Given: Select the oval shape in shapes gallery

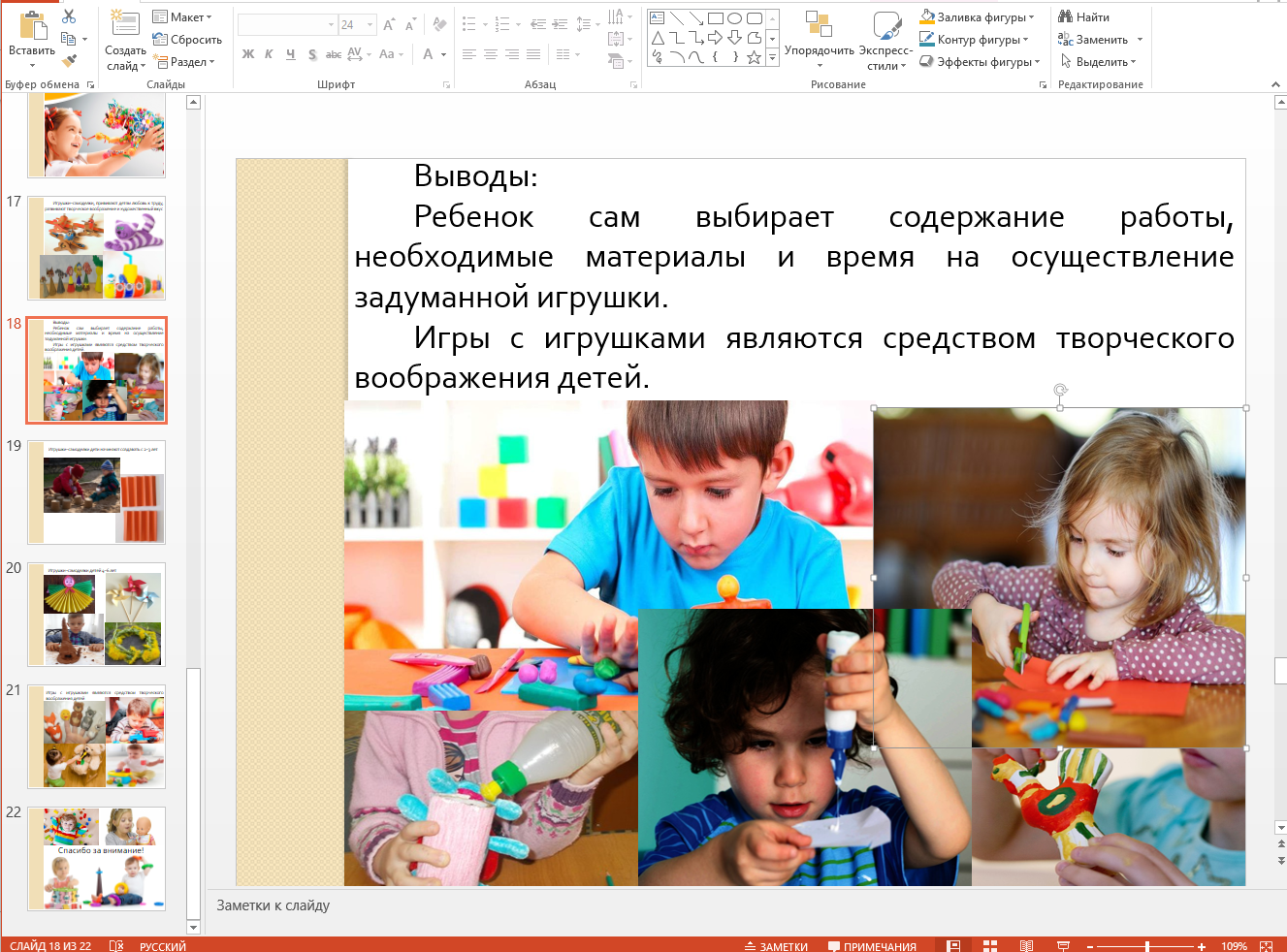Looking at the screenshot, I should coord(735,18).
